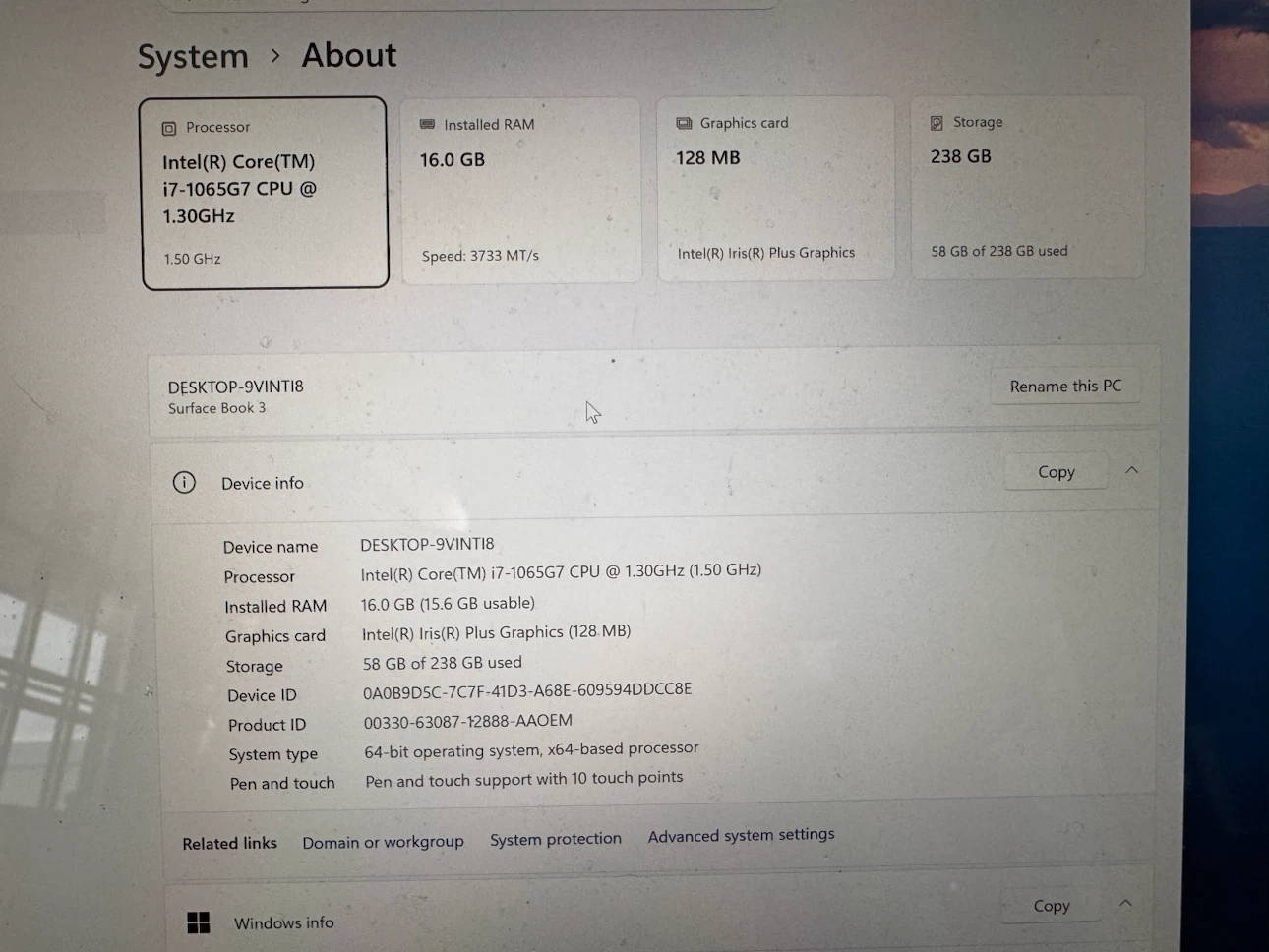Click the "Related links" label
This screenshot has width=1269, height=952.
[x=229, y=844]
